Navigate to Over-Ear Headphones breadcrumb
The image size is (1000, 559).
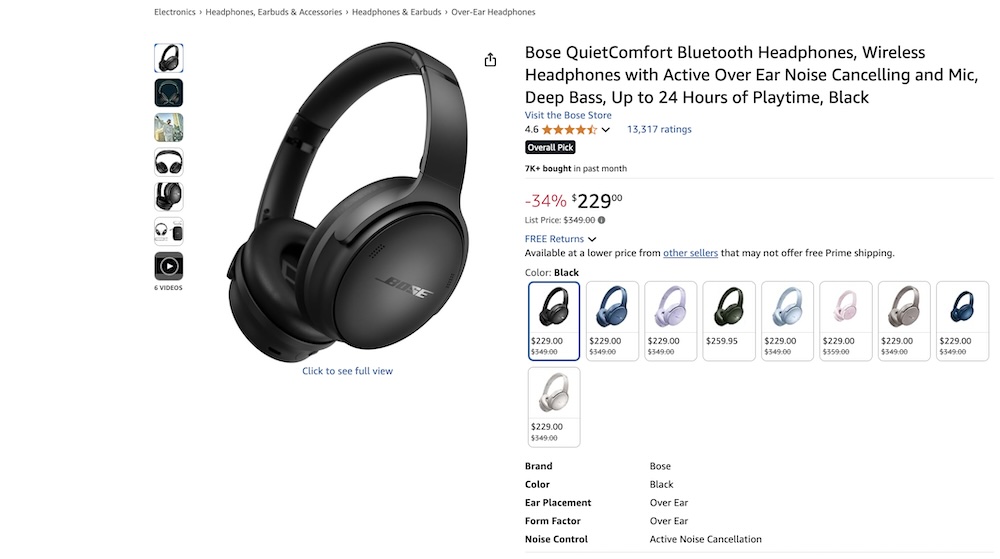point(493,11)
